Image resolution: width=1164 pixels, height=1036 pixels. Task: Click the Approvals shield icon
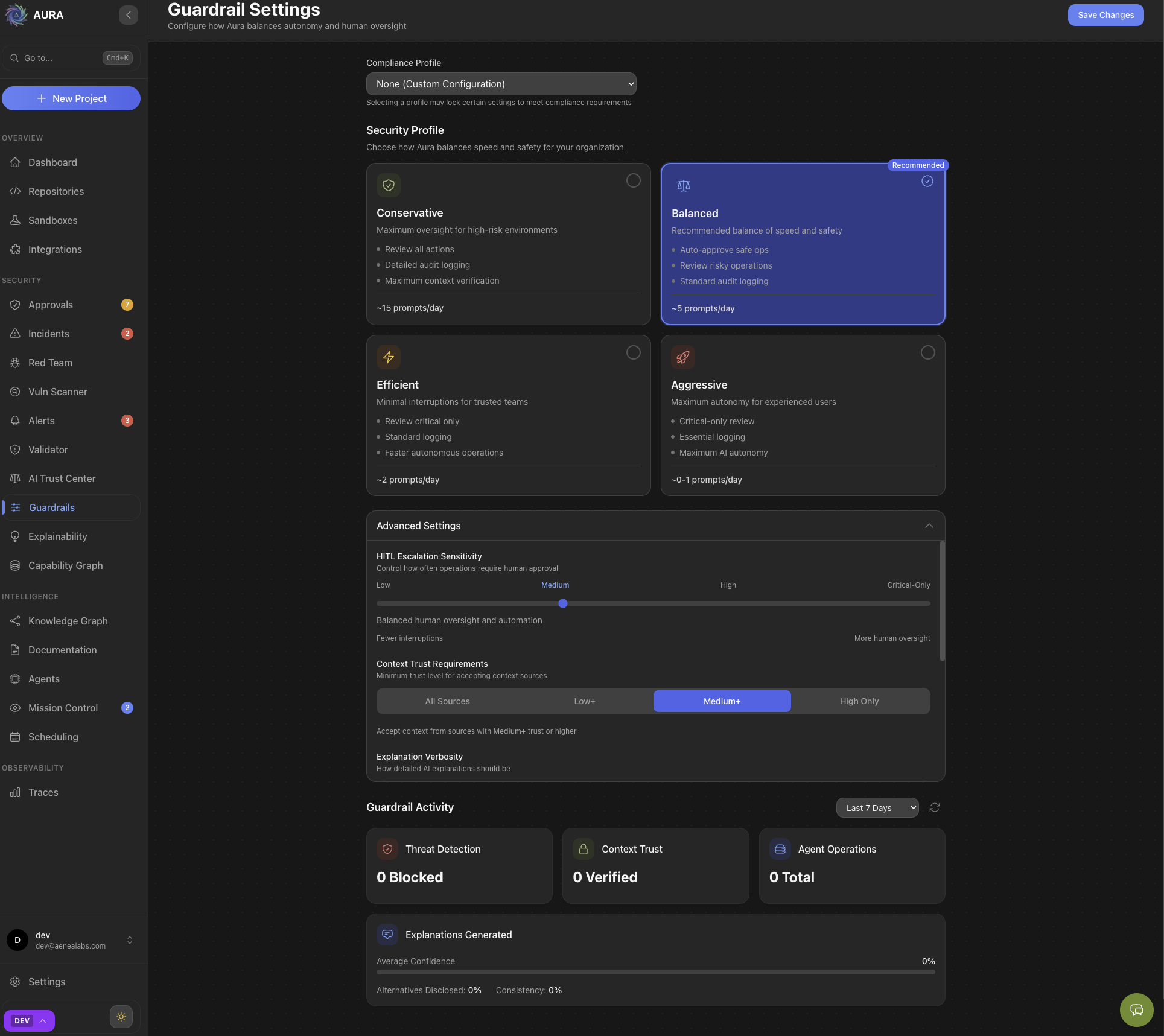click(x=15, y=305)
